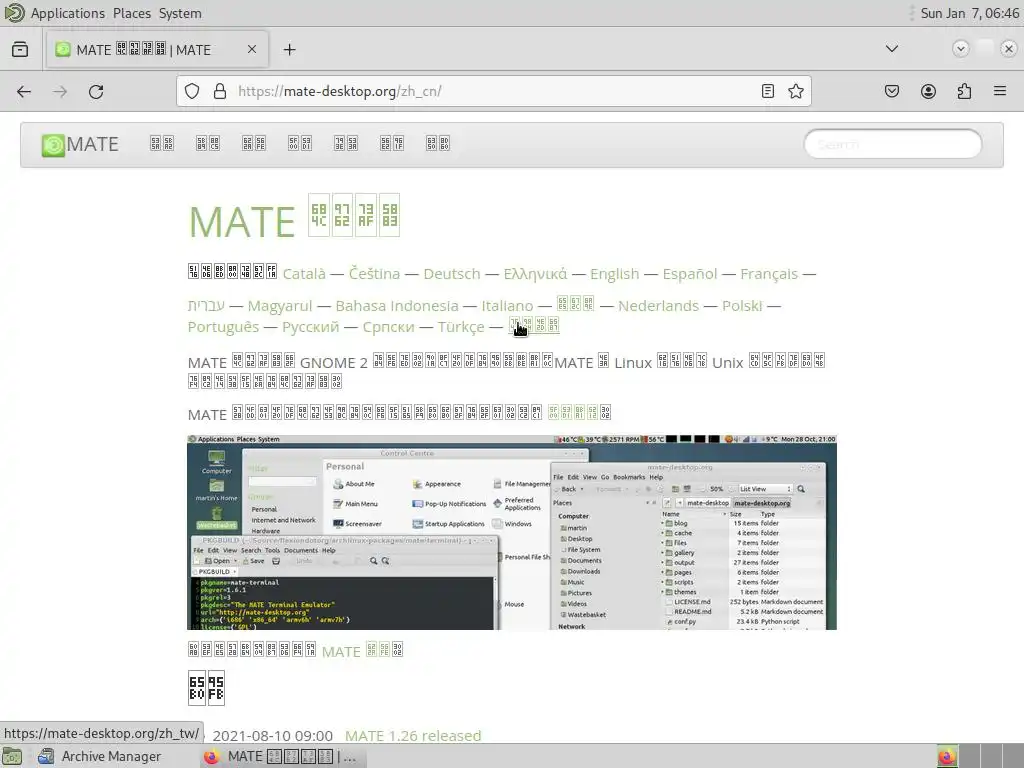Open the Firefox account icon
Viewport: 1024px width, 768px height.
click(x=928, y=91)
